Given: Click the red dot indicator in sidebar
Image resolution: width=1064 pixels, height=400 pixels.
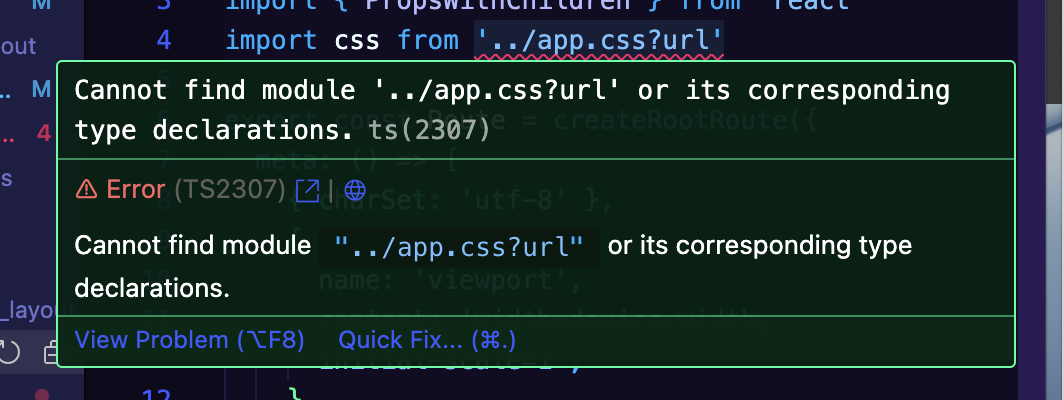Looking at the screenshot, I should (x=42, y=394).
